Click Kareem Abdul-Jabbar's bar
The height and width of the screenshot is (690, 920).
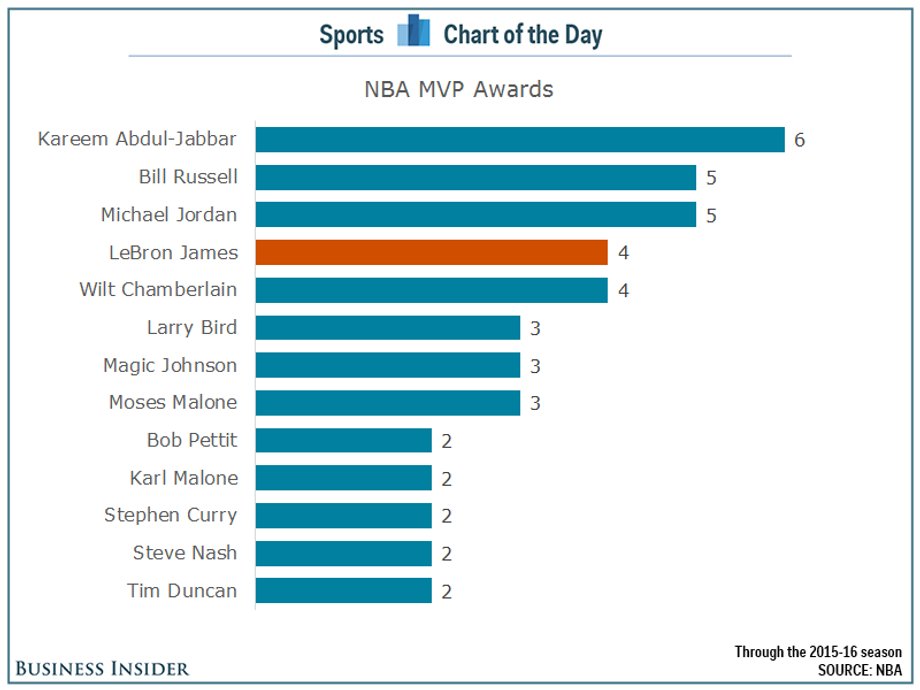pos(520,140)
